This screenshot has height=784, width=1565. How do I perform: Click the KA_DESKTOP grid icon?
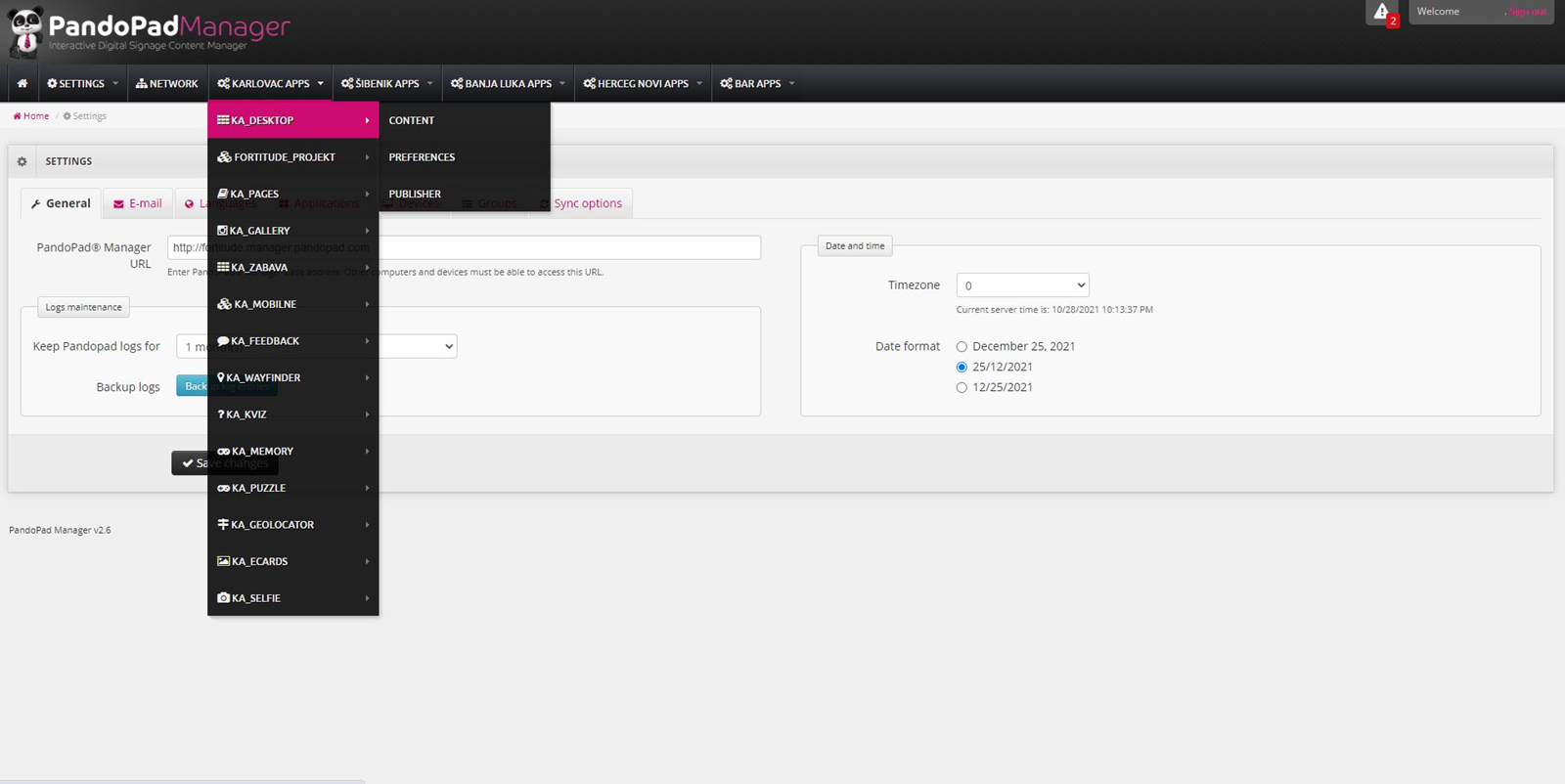(223, 120)
